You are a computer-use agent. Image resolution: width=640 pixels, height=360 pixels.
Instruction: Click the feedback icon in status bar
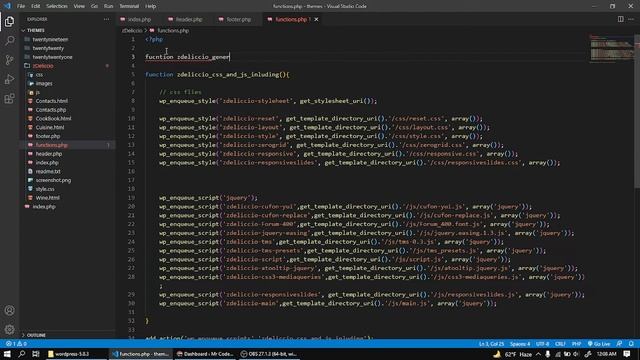coord(619,344)
